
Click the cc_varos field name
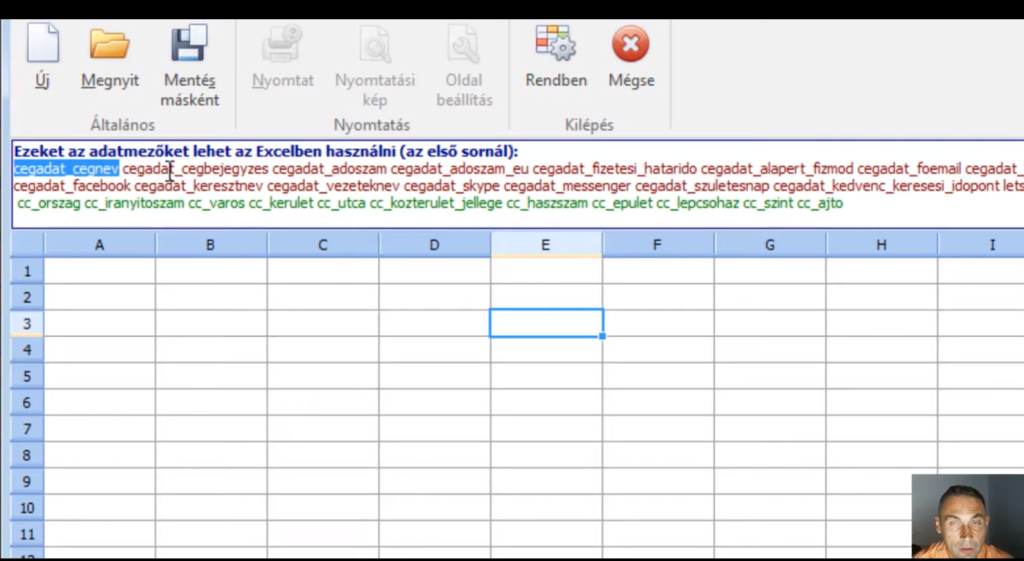coord(216,203)
